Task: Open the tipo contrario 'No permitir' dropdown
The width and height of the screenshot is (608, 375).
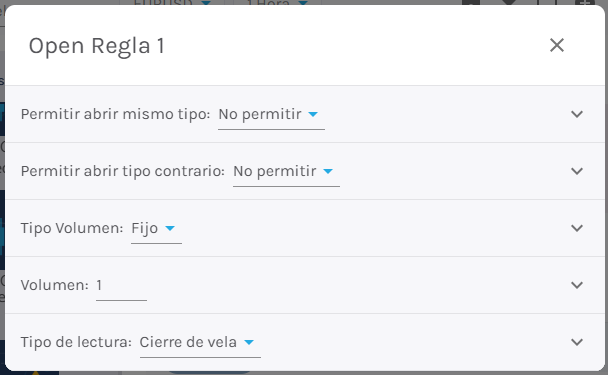Action: (x=286, y=172)
